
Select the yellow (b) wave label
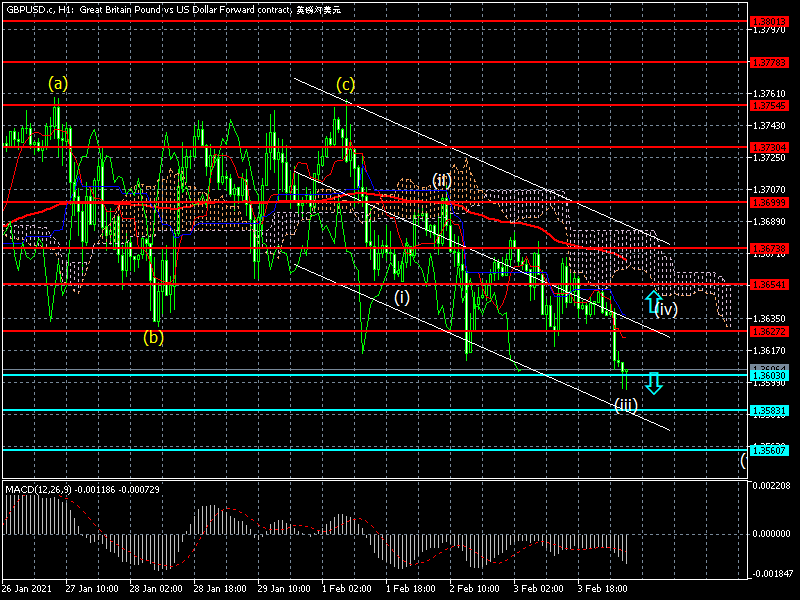[153, 337]
